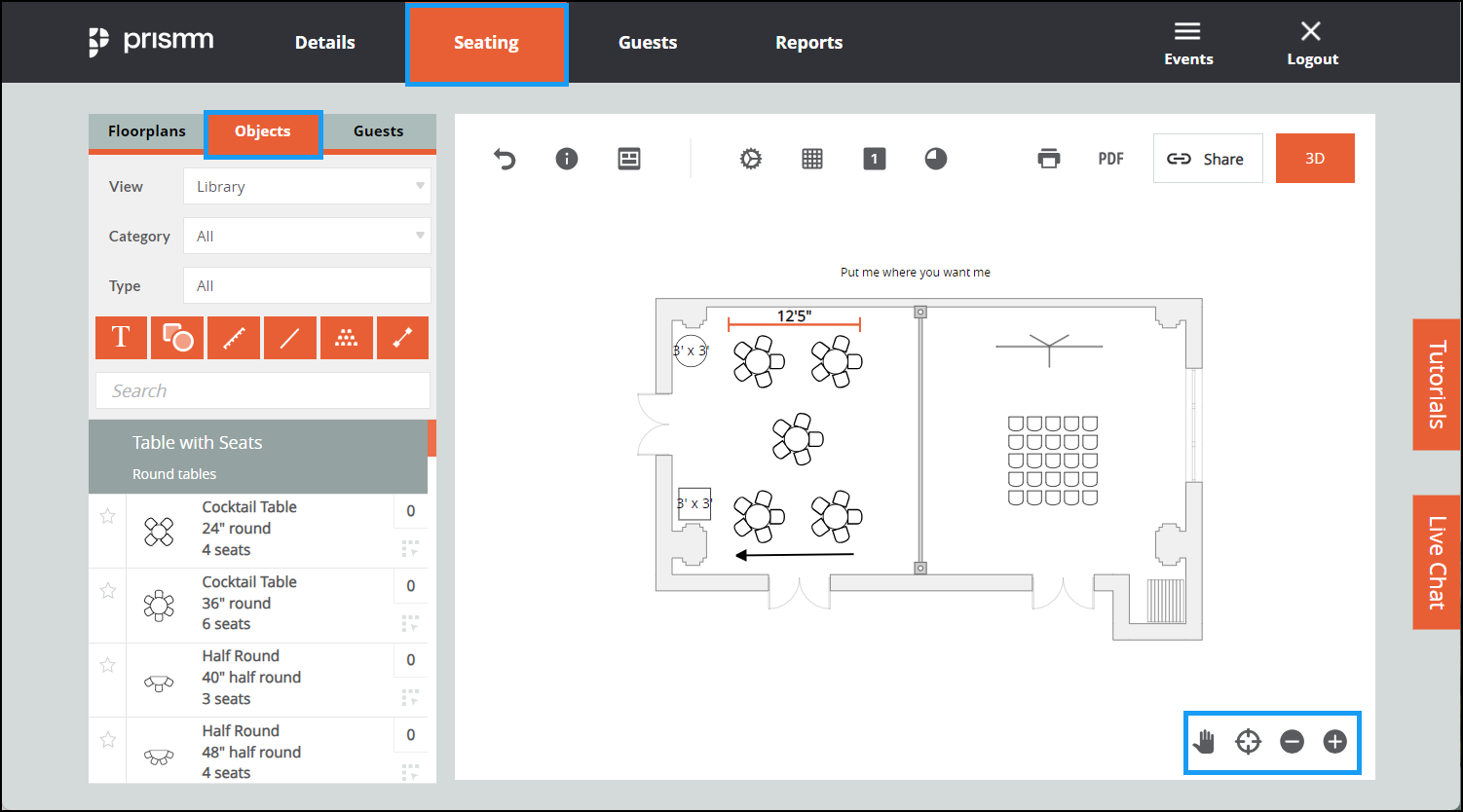Undo the last floorplan change
Screen dimensions: 1463x812
(x=505, y=159)
